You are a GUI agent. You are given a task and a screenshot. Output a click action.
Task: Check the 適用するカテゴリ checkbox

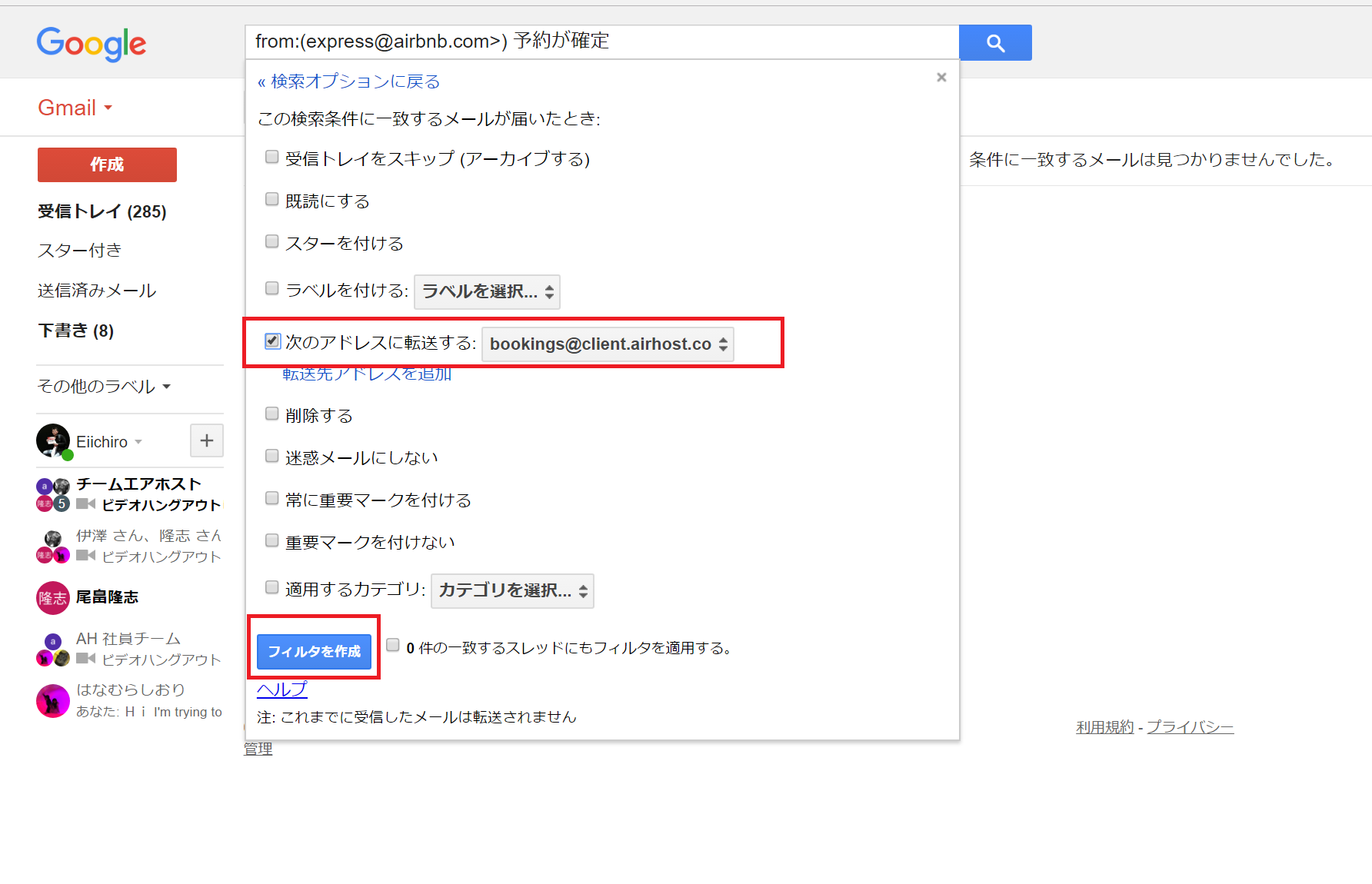[x=271, y=587]
